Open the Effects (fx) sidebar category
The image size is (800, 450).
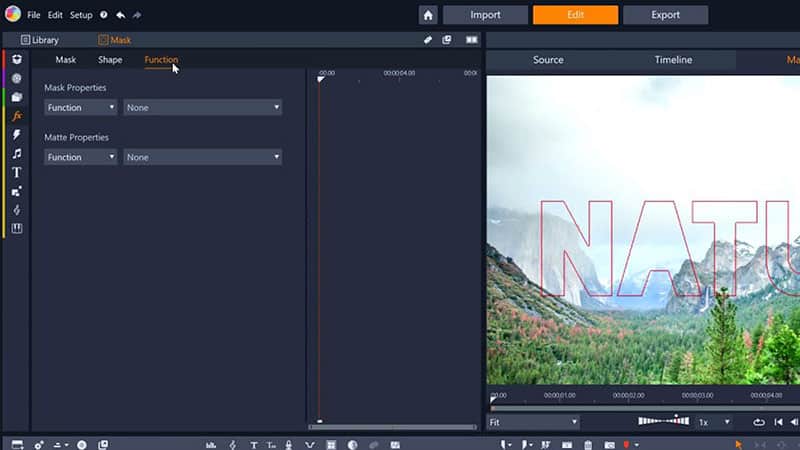coord(17,116)
